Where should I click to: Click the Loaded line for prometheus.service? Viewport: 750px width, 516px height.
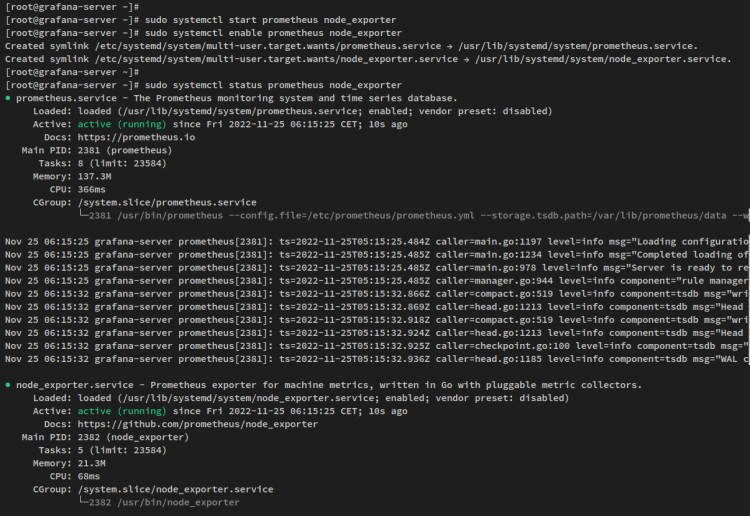click(293, 111)
